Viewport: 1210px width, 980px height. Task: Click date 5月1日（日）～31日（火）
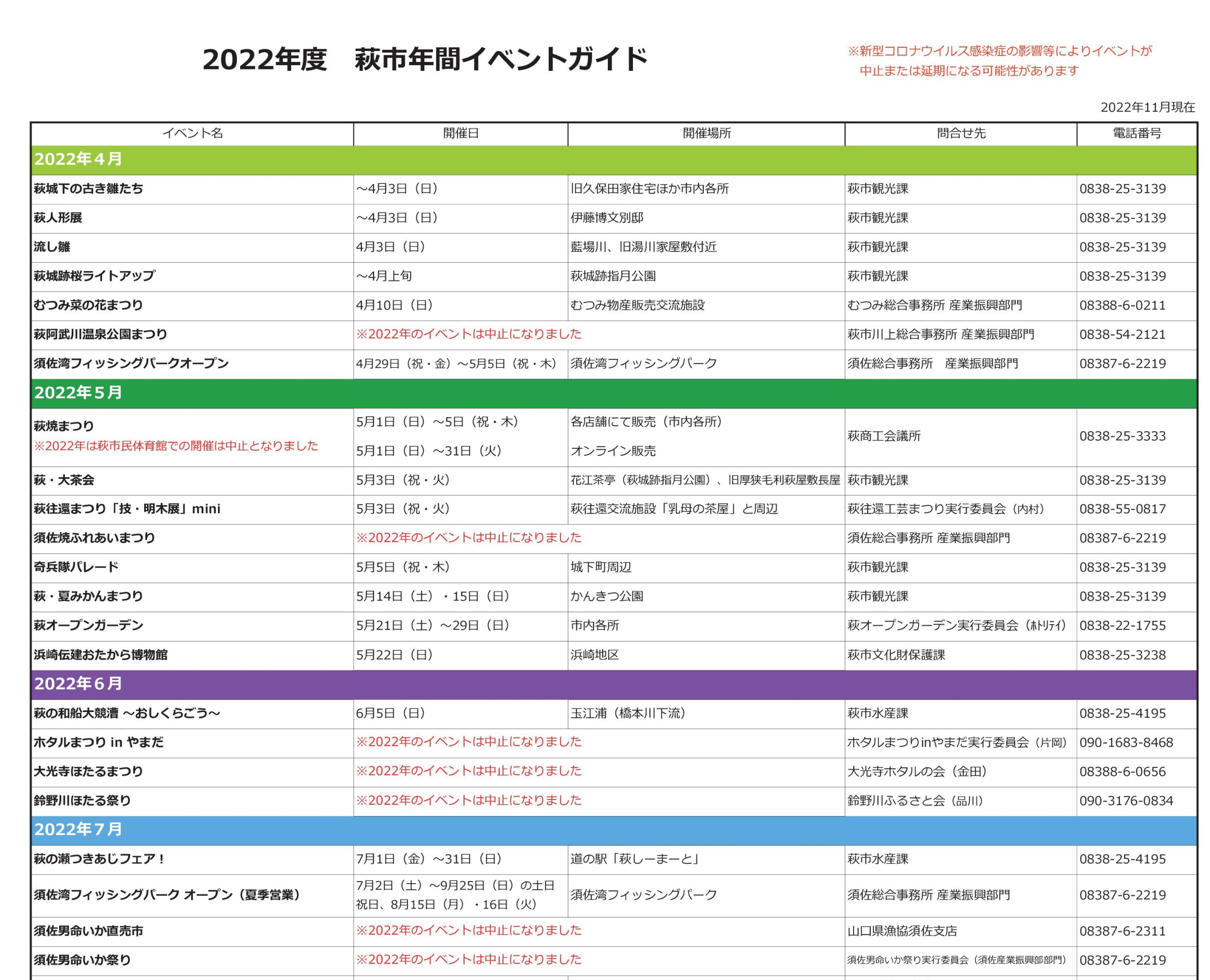pos(430,451)
